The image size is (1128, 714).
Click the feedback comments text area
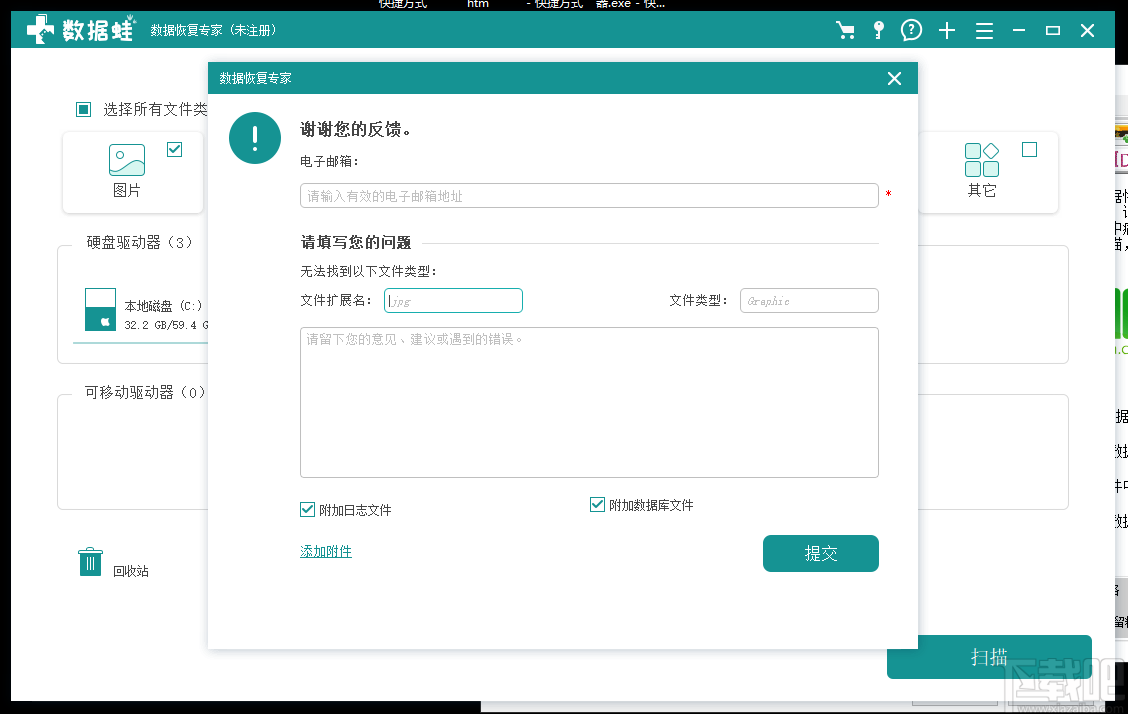coord(588,402)
